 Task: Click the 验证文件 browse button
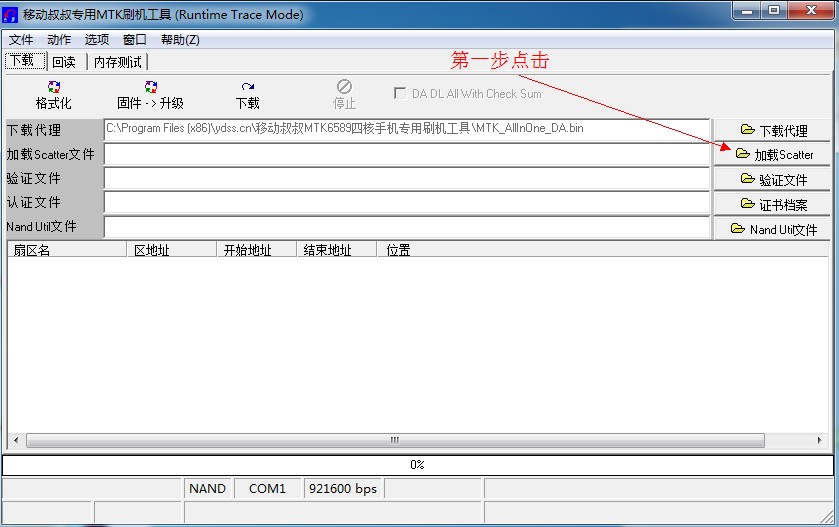coord(772,179)
